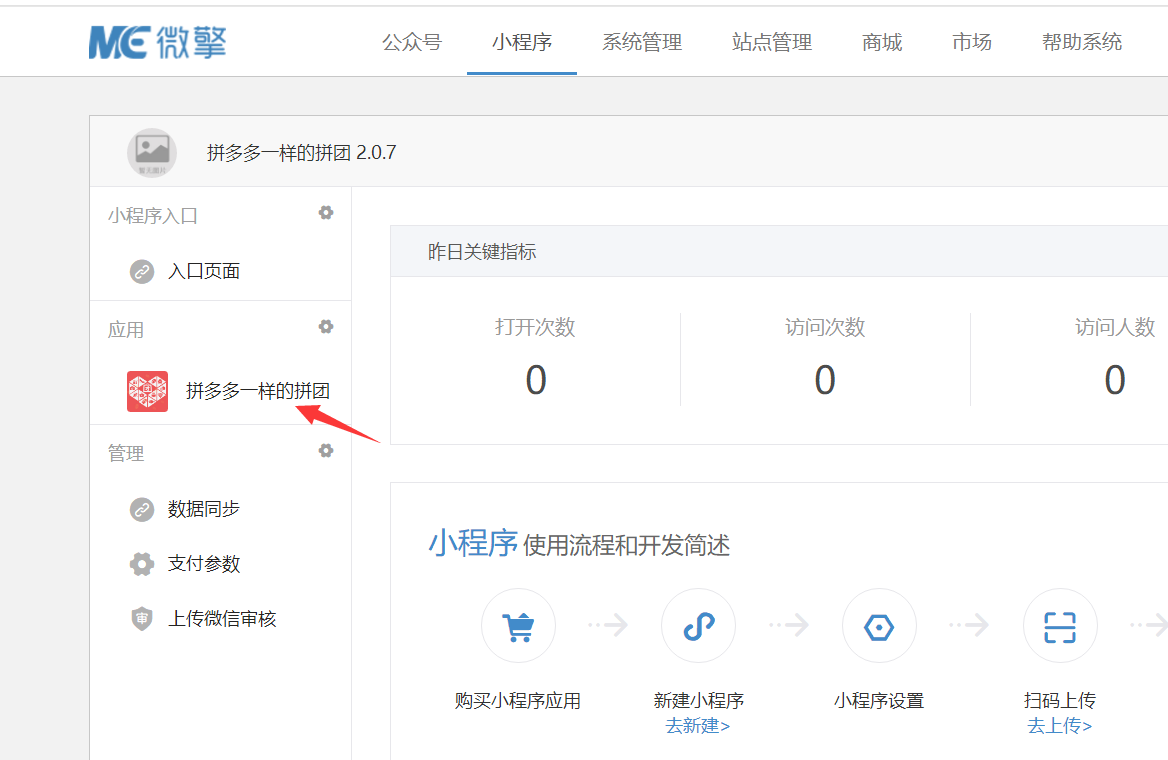
Task: Click the 微擎 ME logo
Action: coord(157,42)
